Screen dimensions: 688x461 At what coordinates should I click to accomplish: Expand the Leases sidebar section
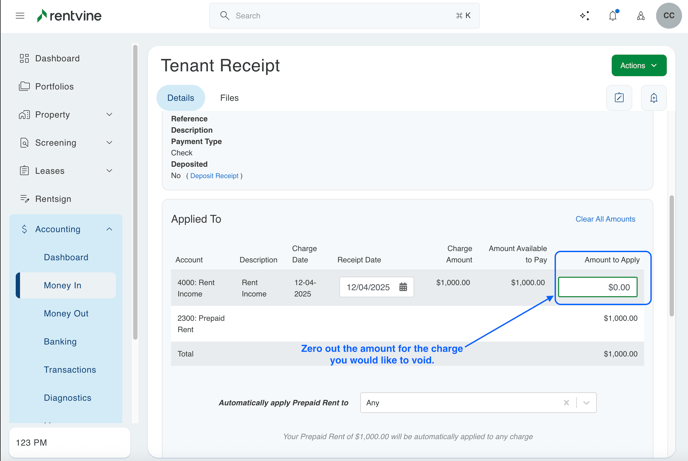(x=109, y=171)
